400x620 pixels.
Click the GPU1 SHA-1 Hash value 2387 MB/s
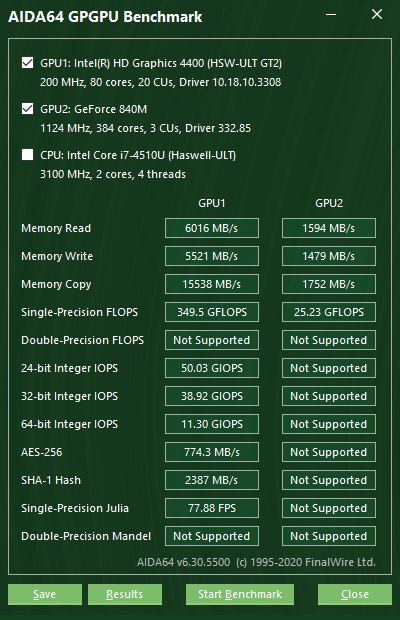pyautogui.click(x=212, y=480)
